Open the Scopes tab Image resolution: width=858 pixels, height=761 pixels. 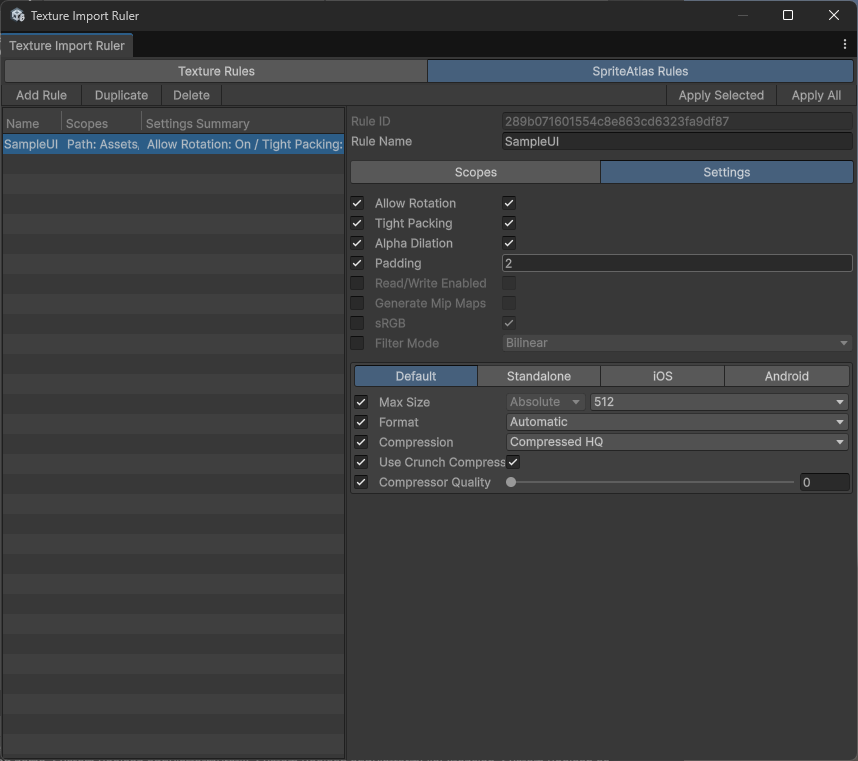[476, 172]
